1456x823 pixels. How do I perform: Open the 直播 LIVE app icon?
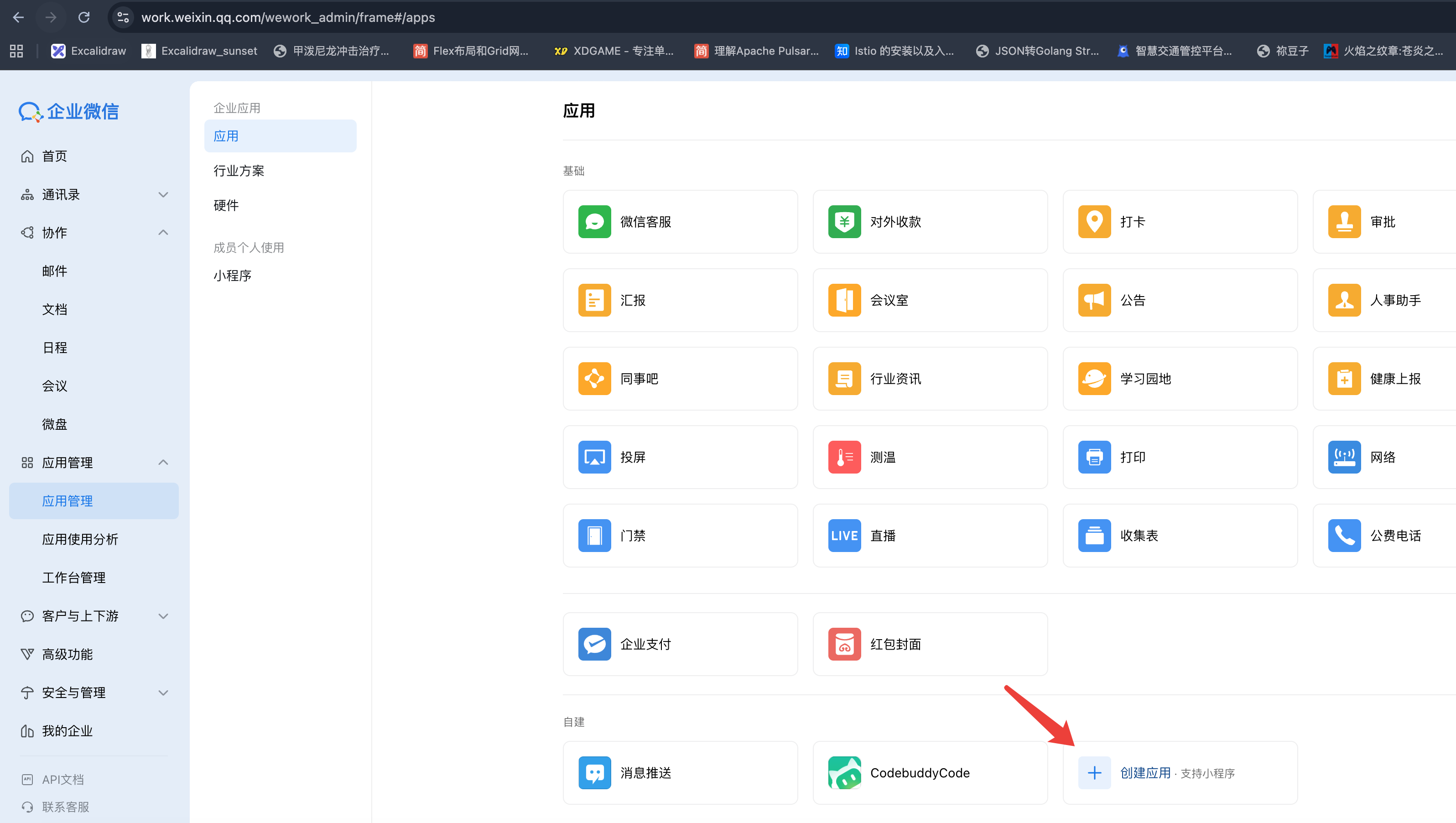click(x=844, y=535)
